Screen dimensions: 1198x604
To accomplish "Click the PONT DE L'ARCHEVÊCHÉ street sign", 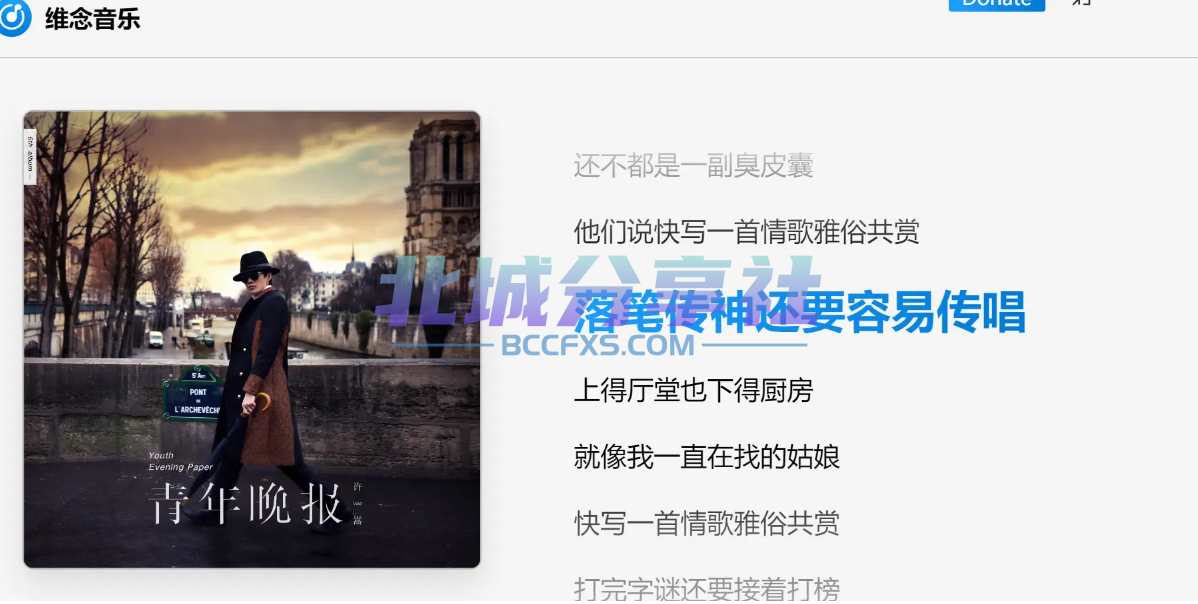I will coord(193,394).
